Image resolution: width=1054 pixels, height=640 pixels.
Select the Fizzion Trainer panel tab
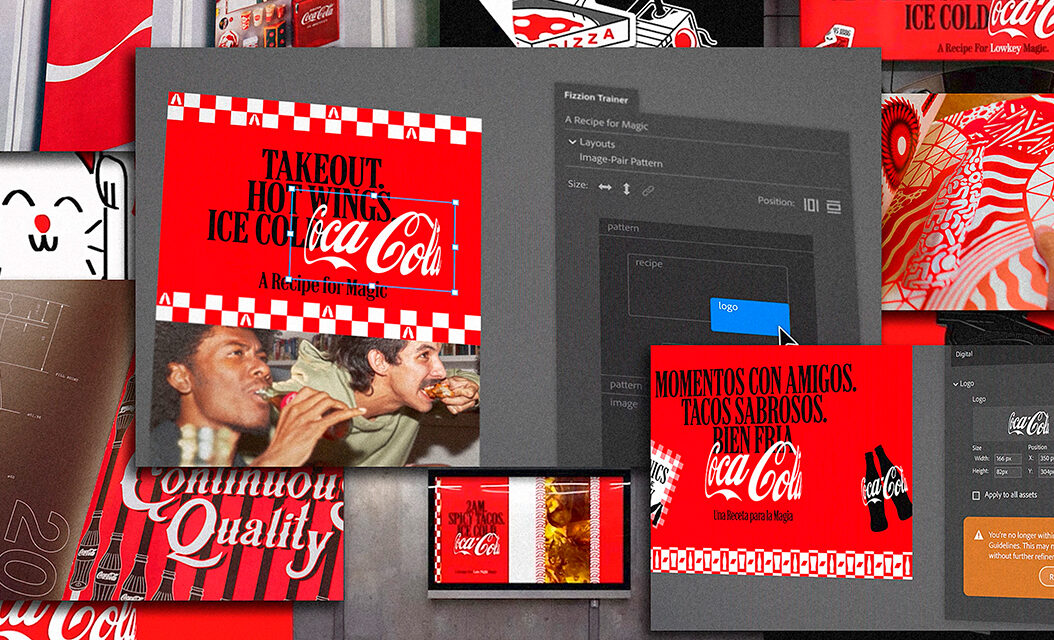click(x=596, y=98)
